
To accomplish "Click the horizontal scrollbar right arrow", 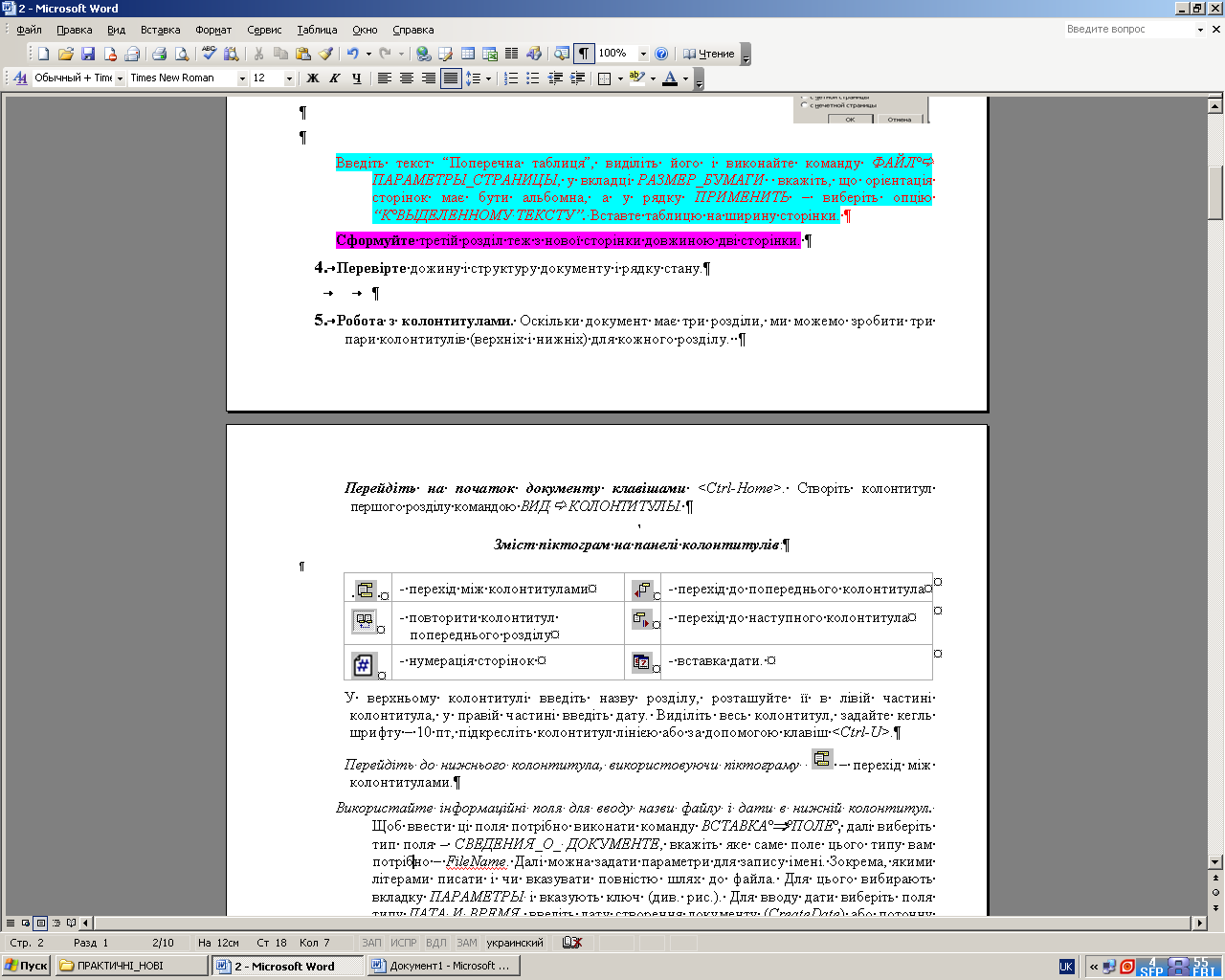I will (1200, 924).
